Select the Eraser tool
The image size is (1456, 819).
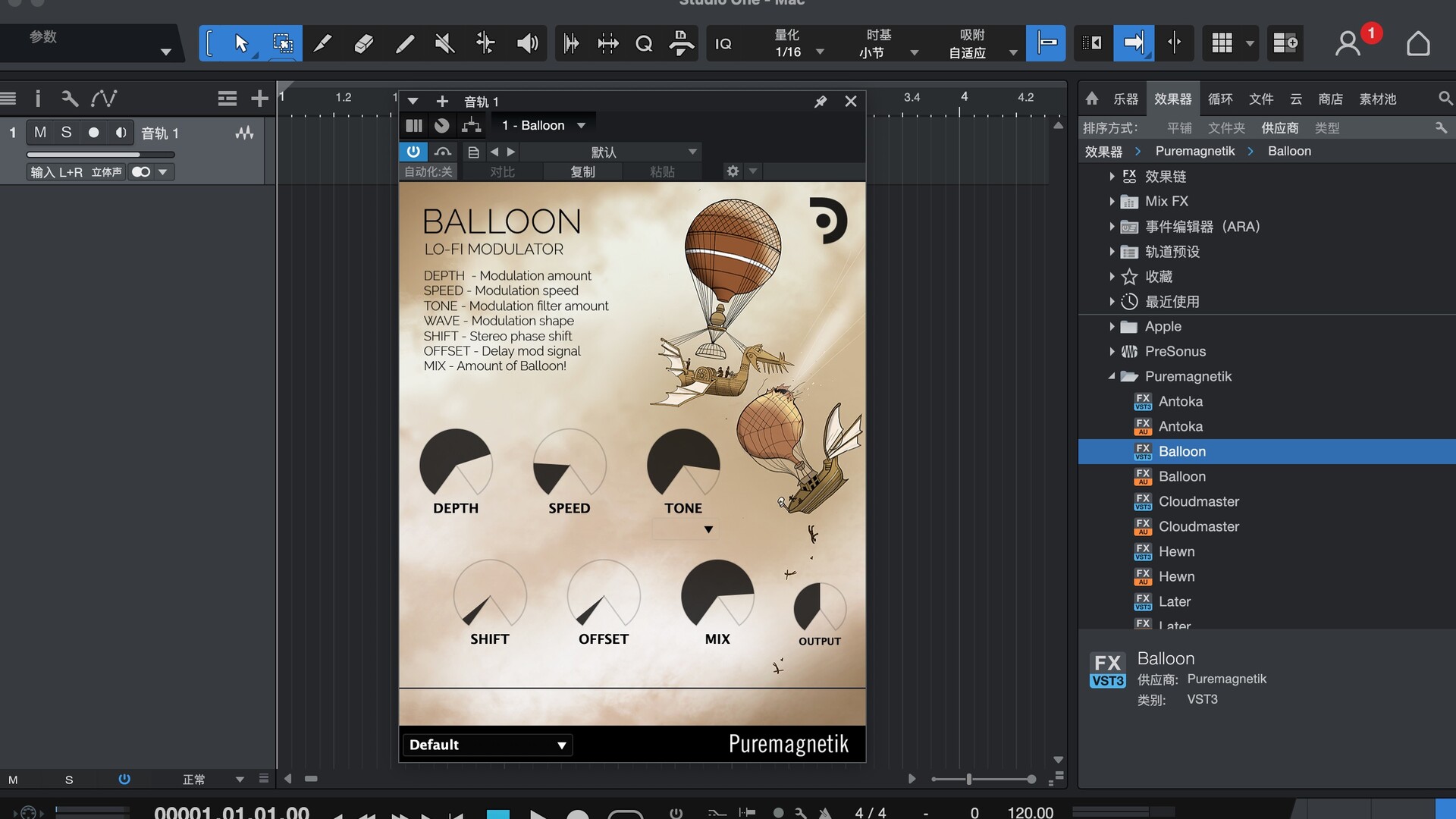tap(364, 43)
